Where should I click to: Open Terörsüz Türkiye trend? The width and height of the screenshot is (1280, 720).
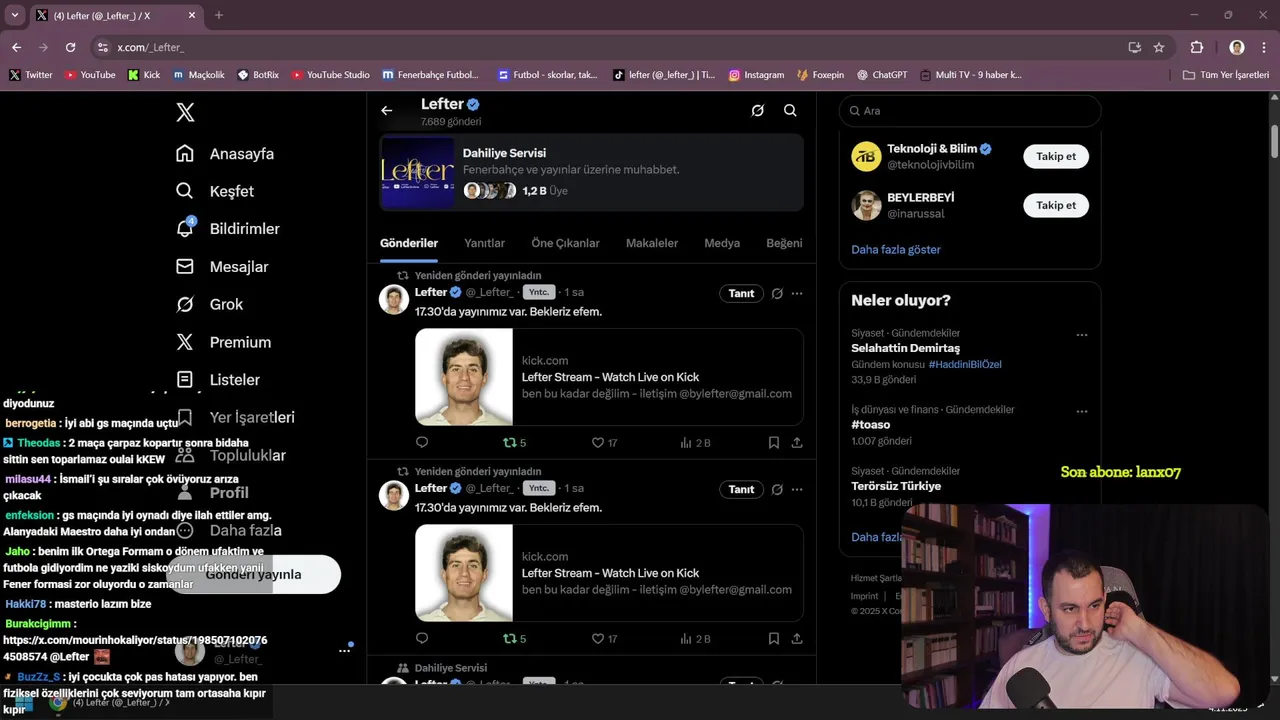896,486
